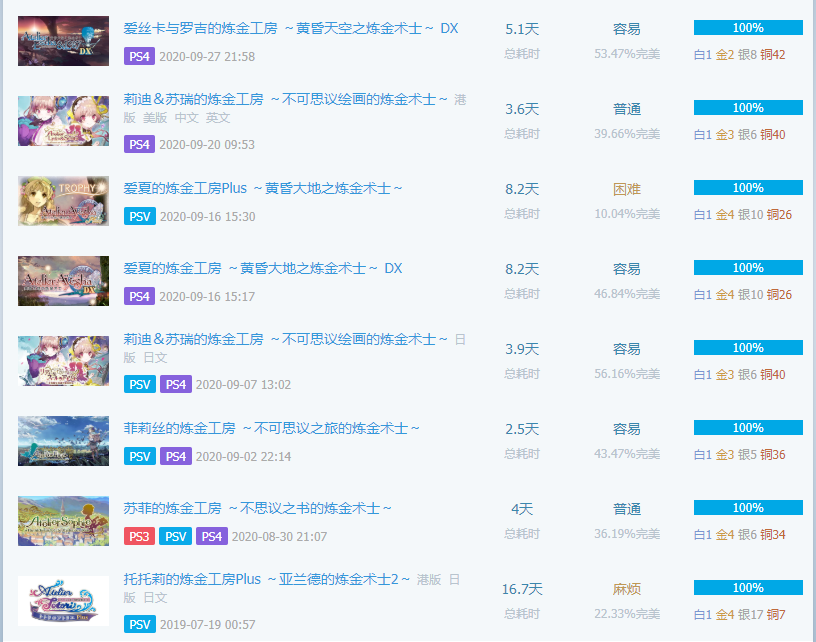Image resolution: width=816 pixels, height=642 pixels.
Task: Click 36.19%完美 completion text
Action: (x=627, y=534)
